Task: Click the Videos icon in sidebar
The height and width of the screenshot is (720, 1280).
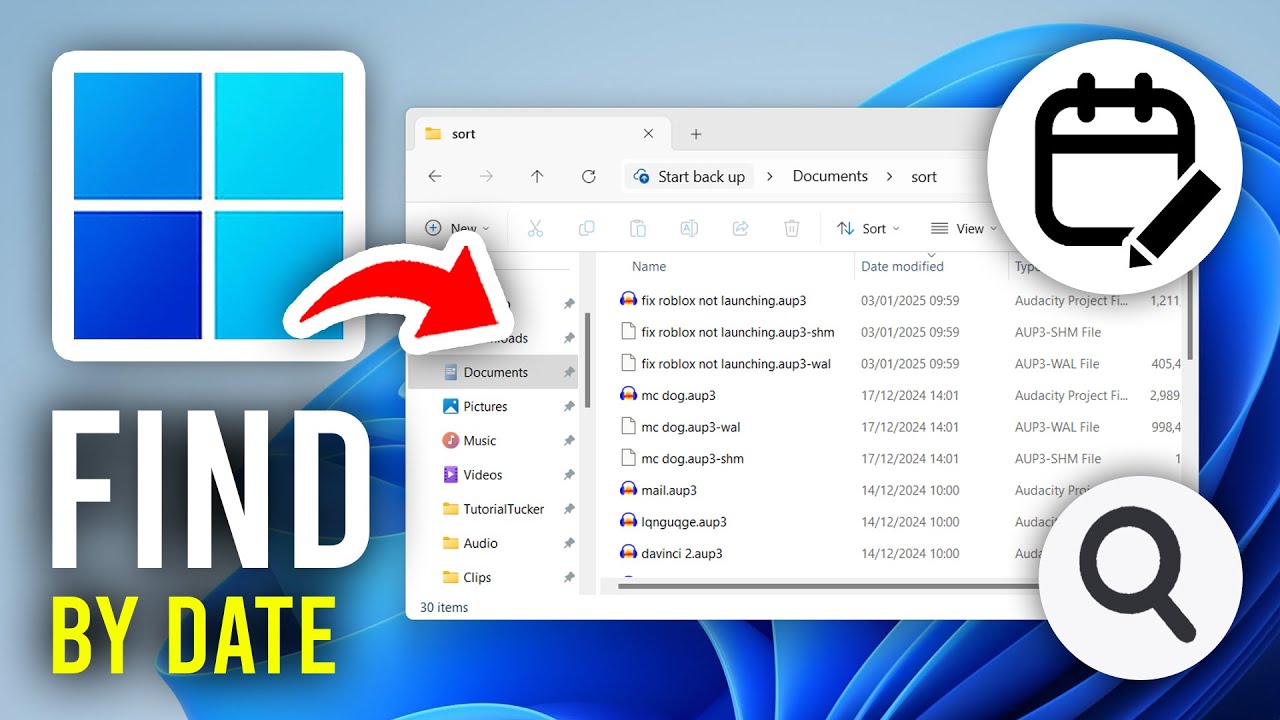Action: point(450,474)
